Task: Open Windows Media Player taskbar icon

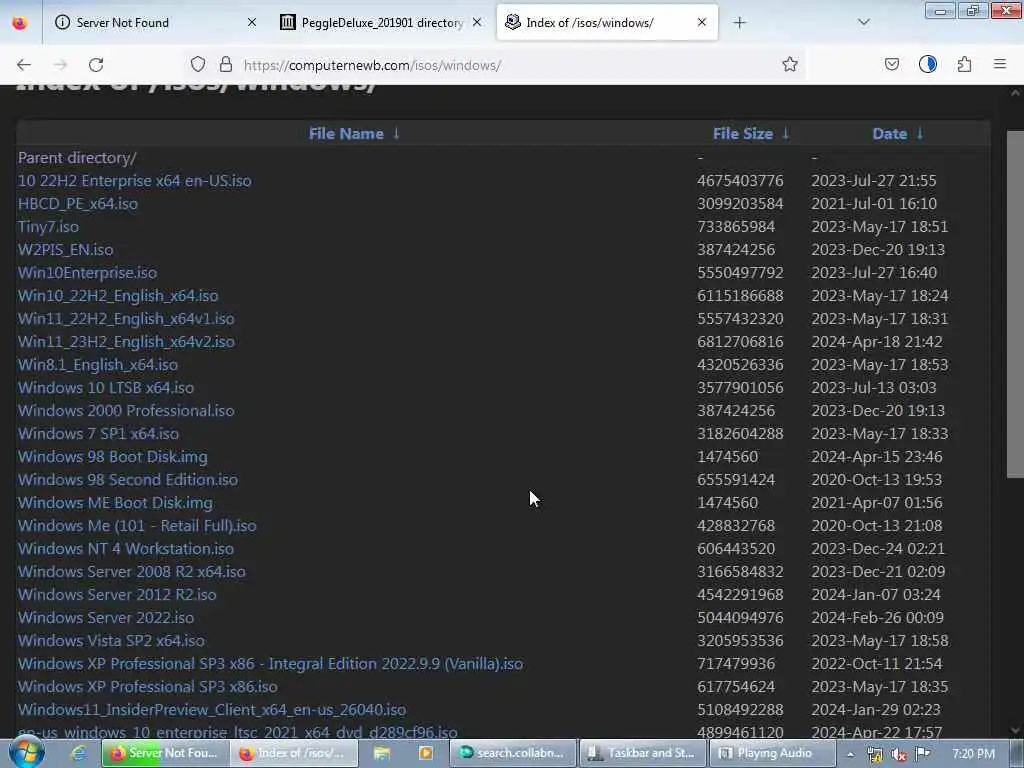Action: click(426, 753)
